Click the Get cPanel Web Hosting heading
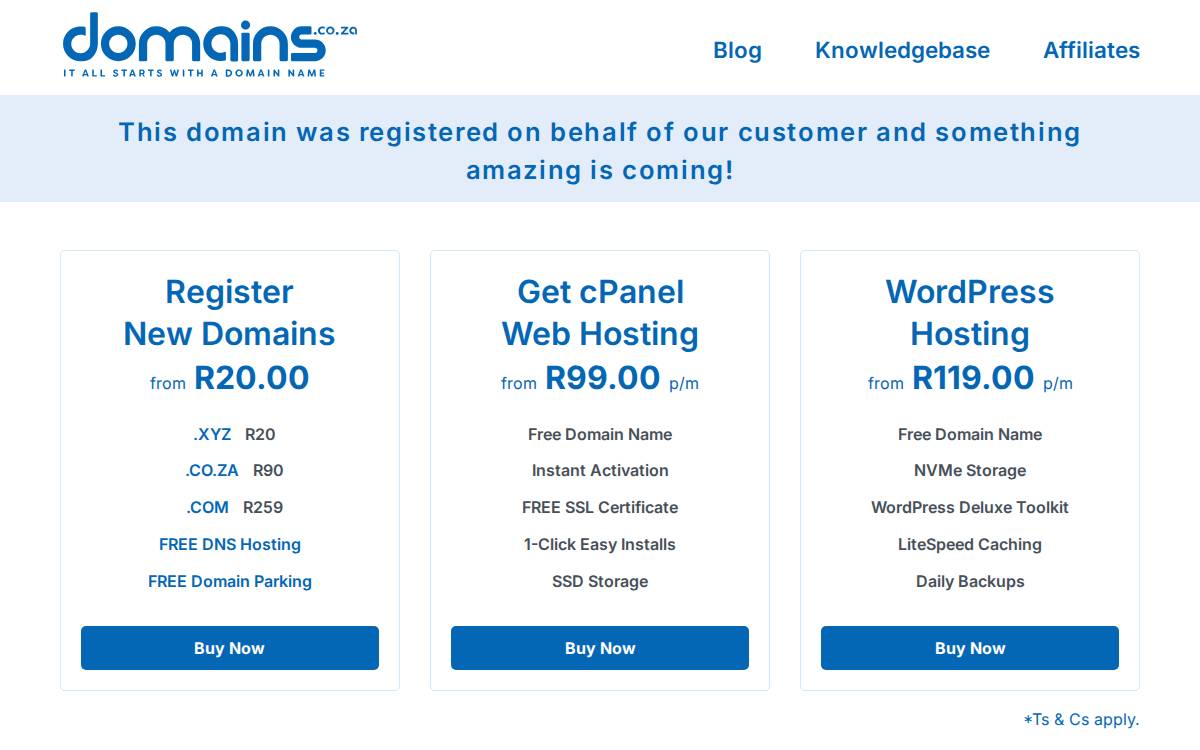 (x=600, y=313)
